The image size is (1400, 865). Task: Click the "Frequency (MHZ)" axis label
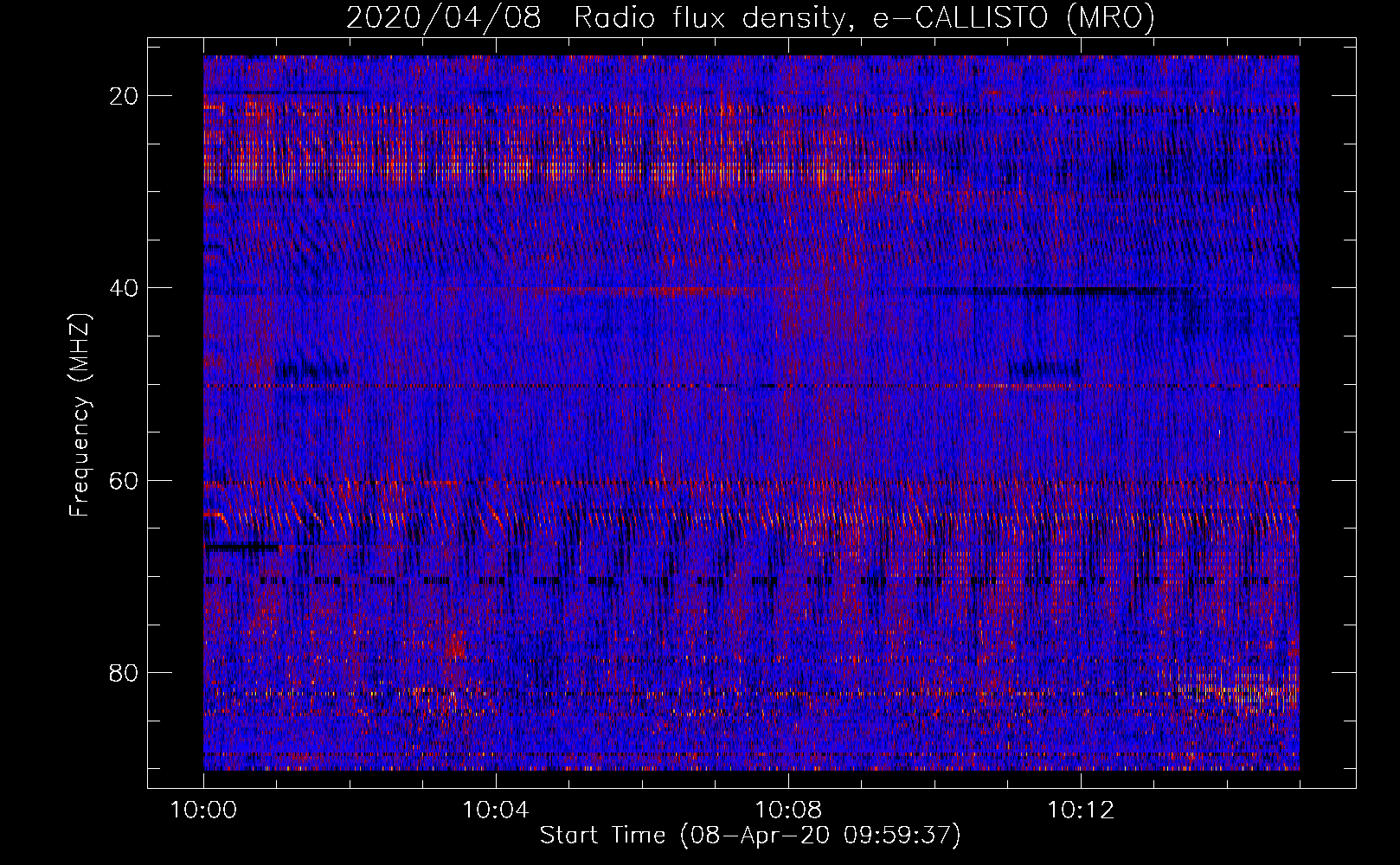80,416
